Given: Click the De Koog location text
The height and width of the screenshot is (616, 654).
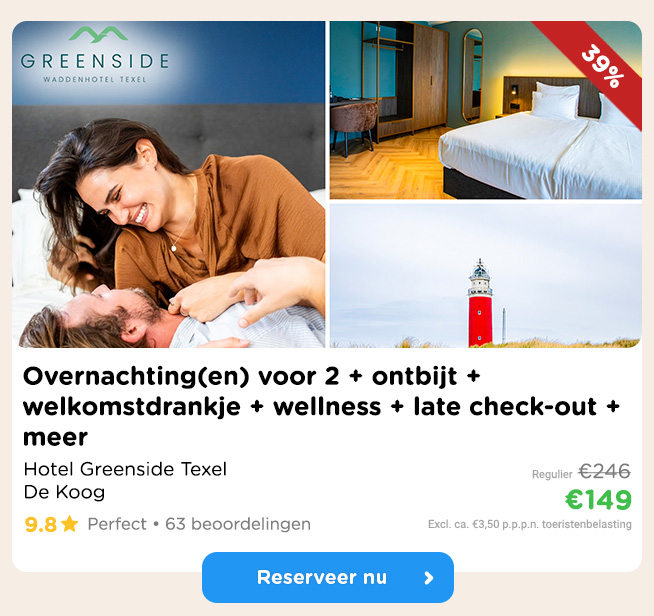Looking at the screenshot, I should (64, 492).
